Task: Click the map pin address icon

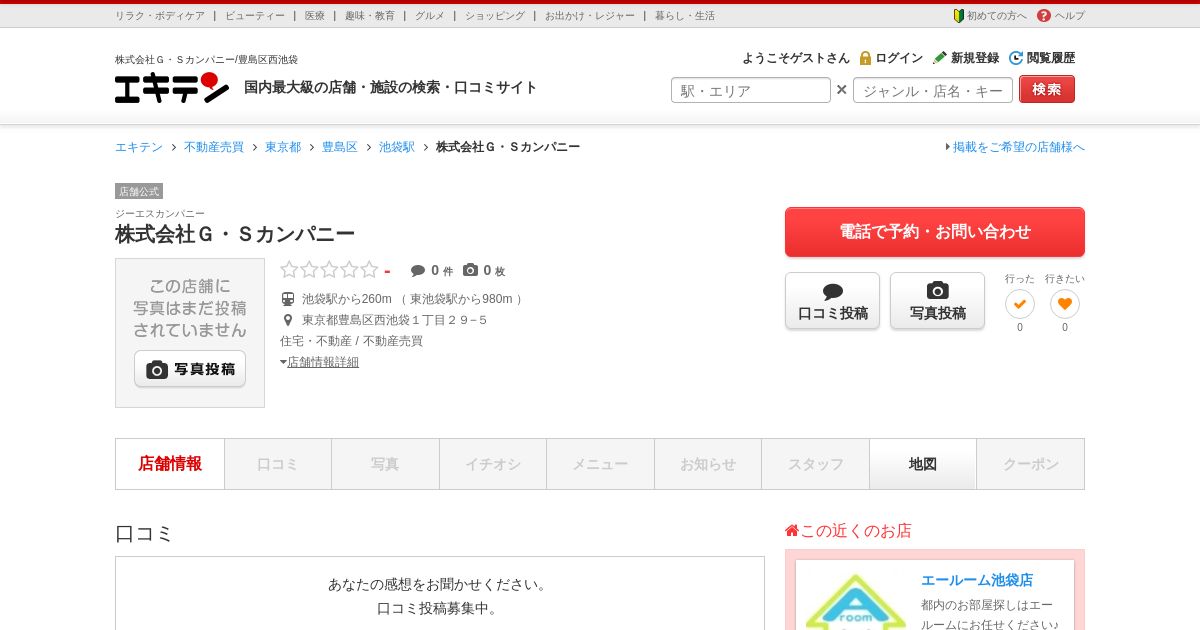Action: coord(288,320)
